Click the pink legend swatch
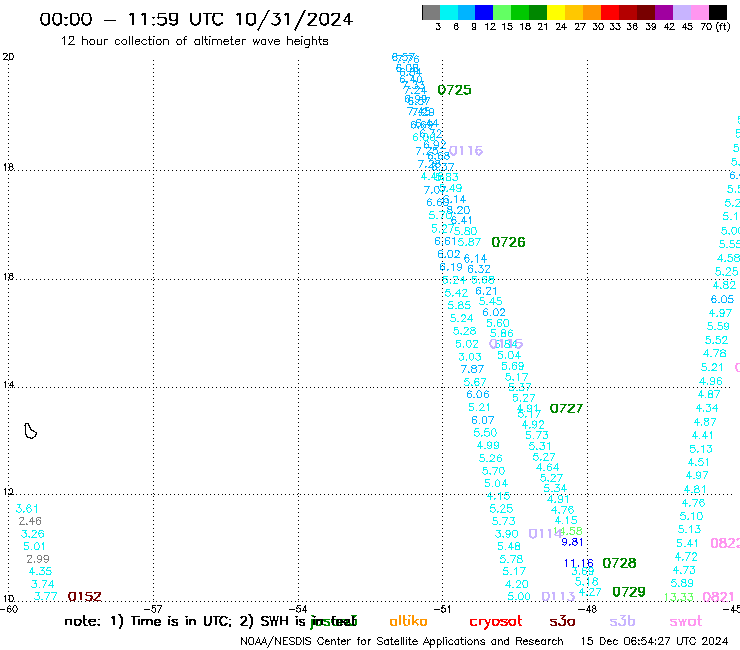 coord(699,12)
